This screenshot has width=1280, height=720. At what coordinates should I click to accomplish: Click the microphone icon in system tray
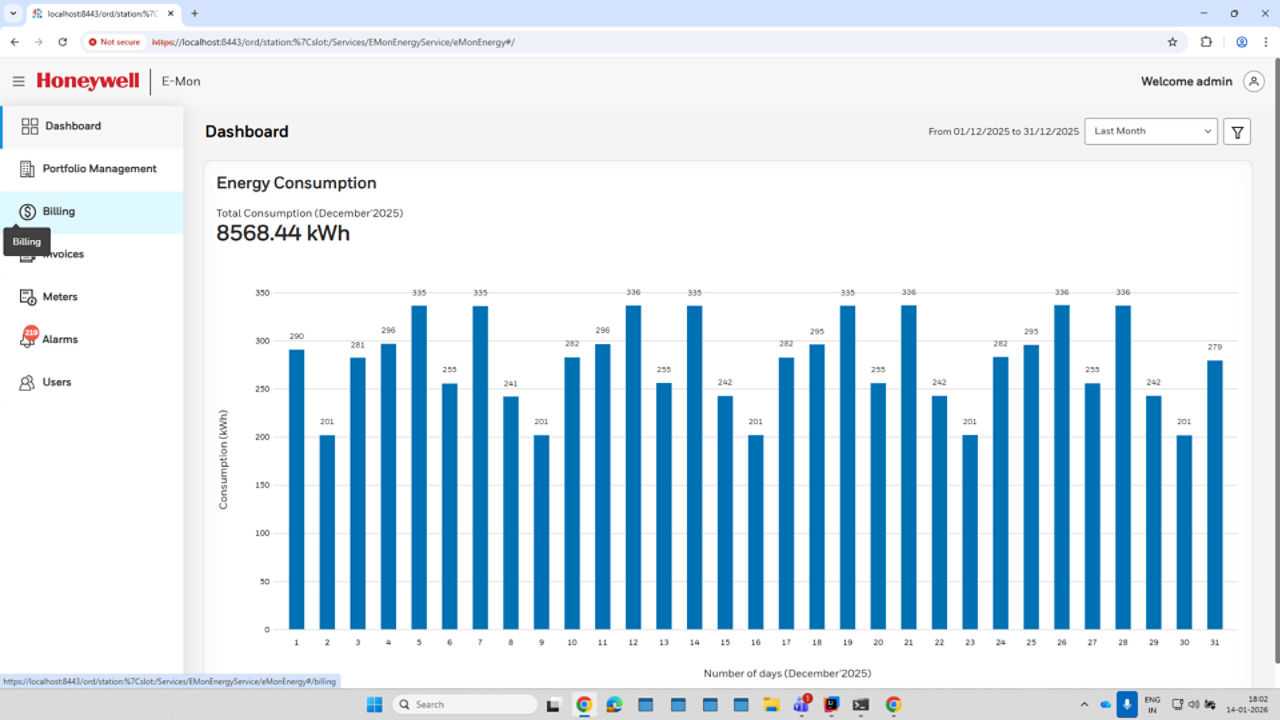click(1127, 704)
